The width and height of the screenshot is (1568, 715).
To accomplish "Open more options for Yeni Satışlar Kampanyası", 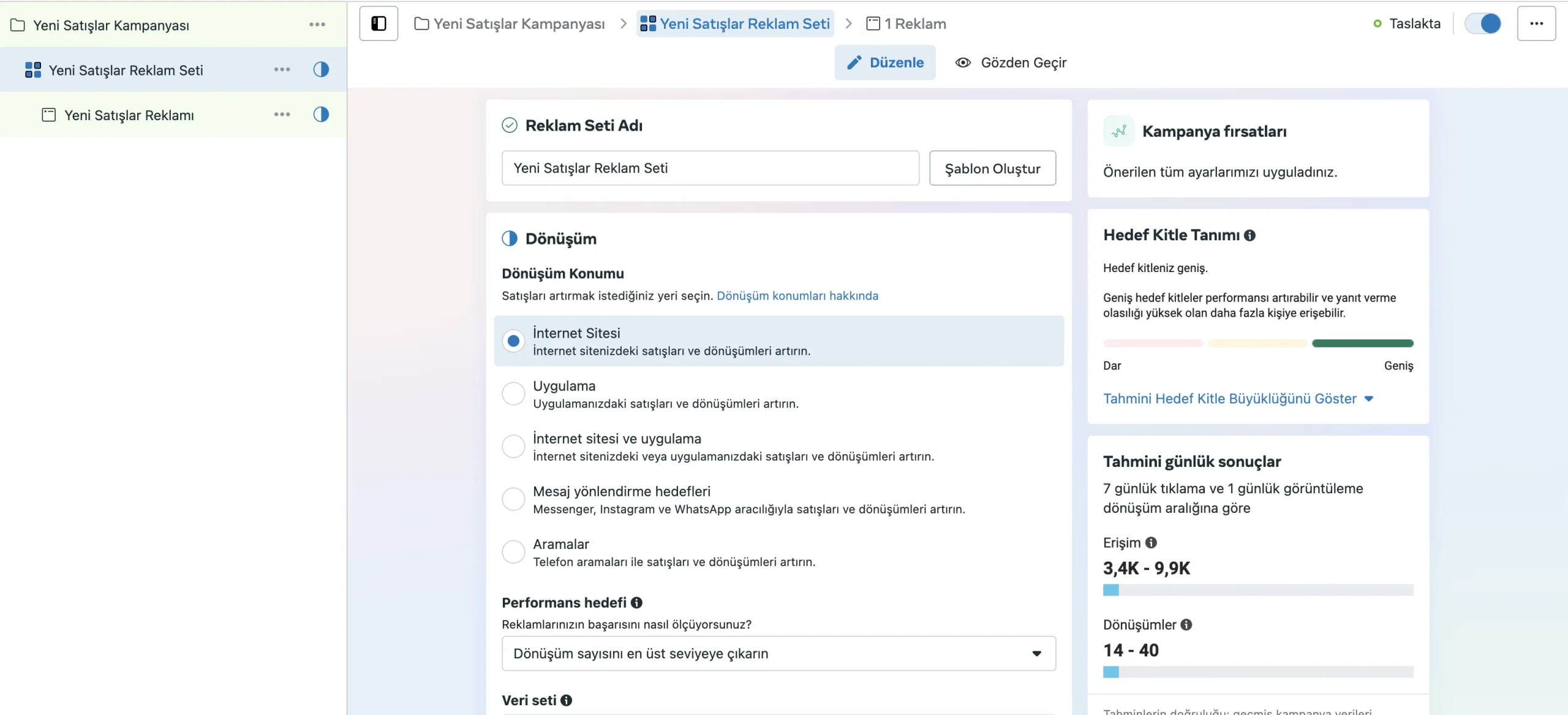I will coord(317,25).
